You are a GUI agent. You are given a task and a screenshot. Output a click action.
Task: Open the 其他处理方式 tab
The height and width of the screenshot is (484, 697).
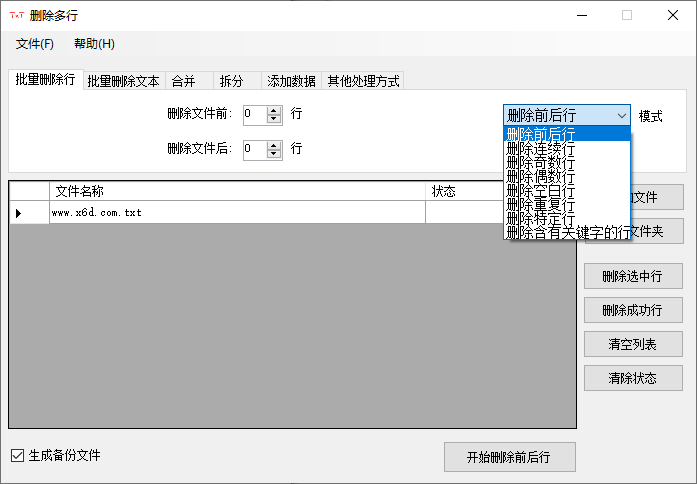click(x=363, y=82)
